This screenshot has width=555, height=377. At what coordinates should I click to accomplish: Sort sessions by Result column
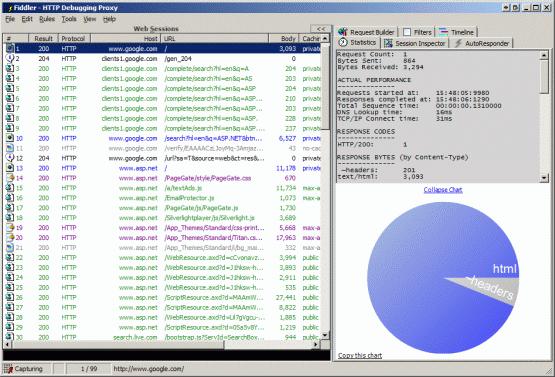click(43, 38)
